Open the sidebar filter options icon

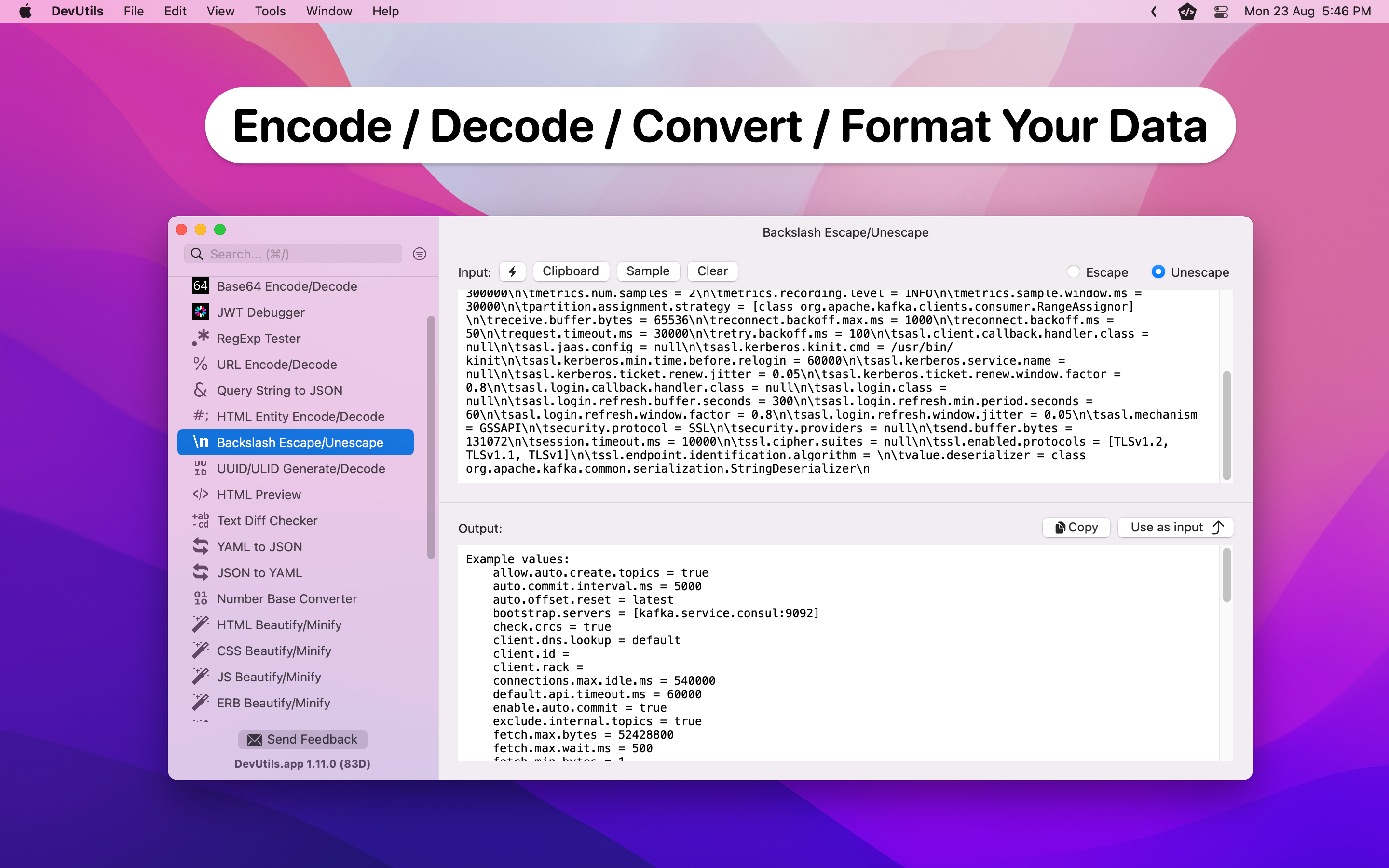click(x=420, y=254)
